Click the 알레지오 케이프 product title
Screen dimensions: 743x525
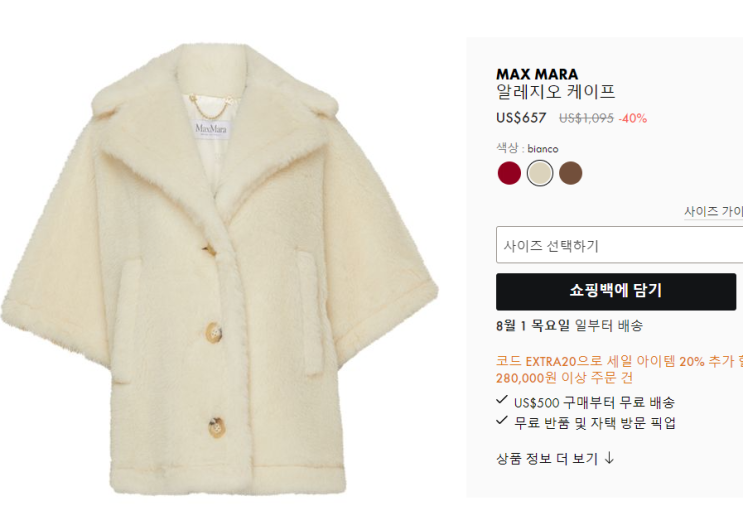pyautogui.click(x=555, y=91)
